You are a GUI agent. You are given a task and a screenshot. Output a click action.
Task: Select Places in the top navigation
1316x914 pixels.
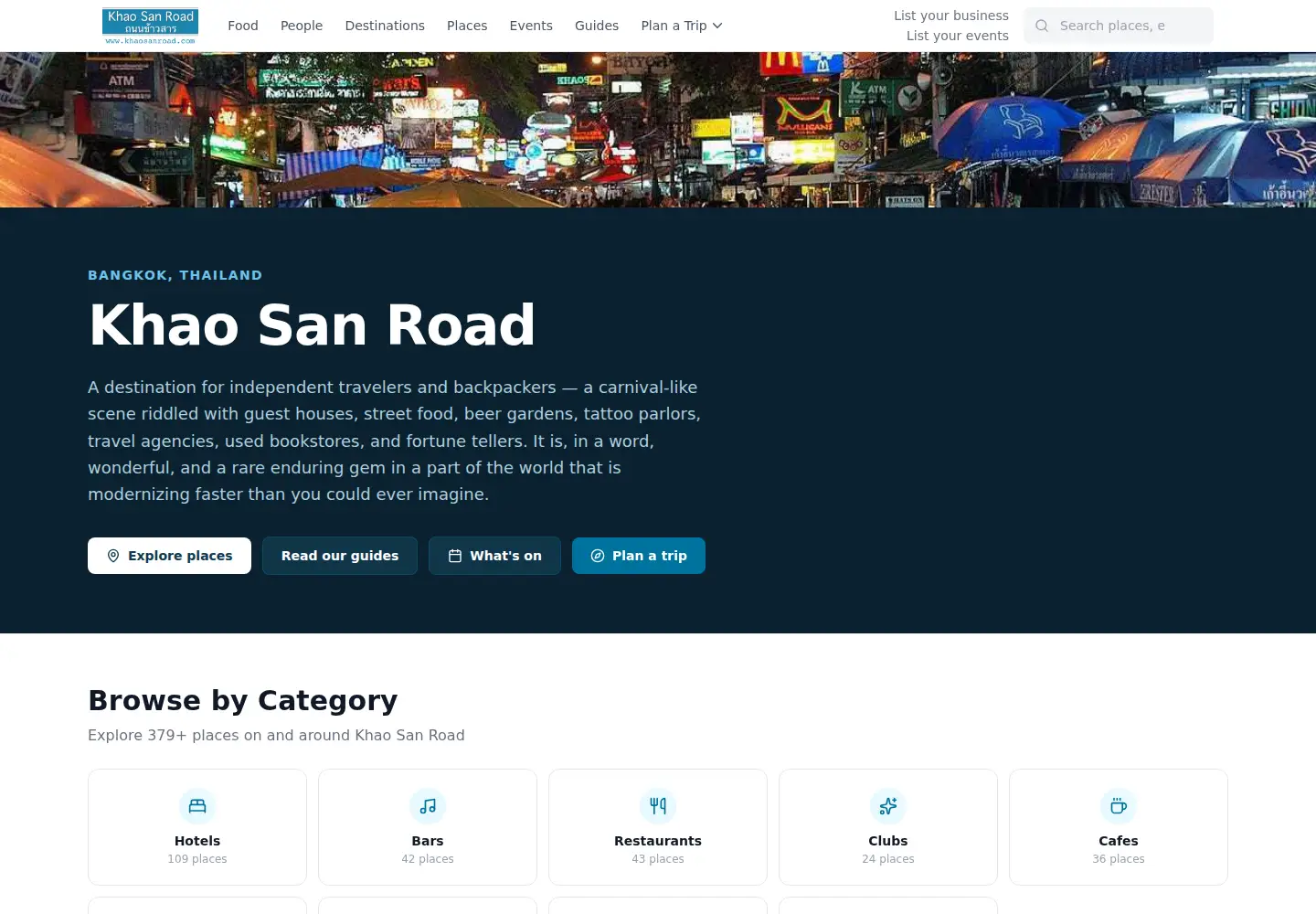(467, 26)
